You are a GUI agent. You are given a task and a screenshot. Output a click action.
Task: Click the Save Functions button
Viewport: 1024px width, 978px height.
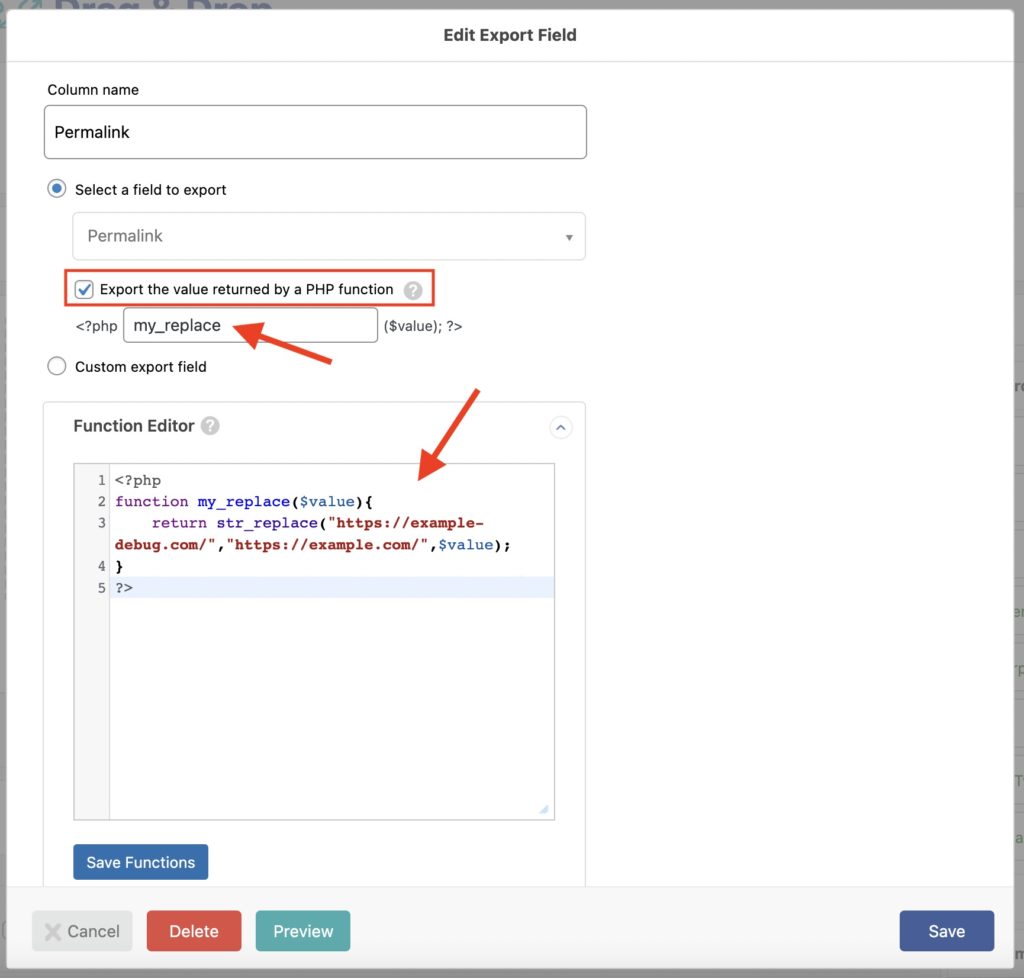(140, 861)
